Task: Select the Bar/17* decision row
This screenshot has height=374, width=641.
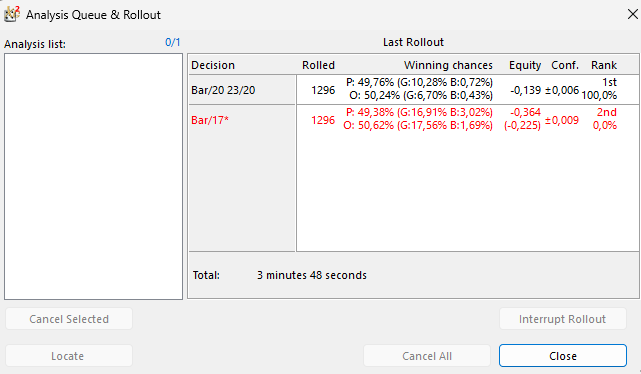Action: point(413,119)
